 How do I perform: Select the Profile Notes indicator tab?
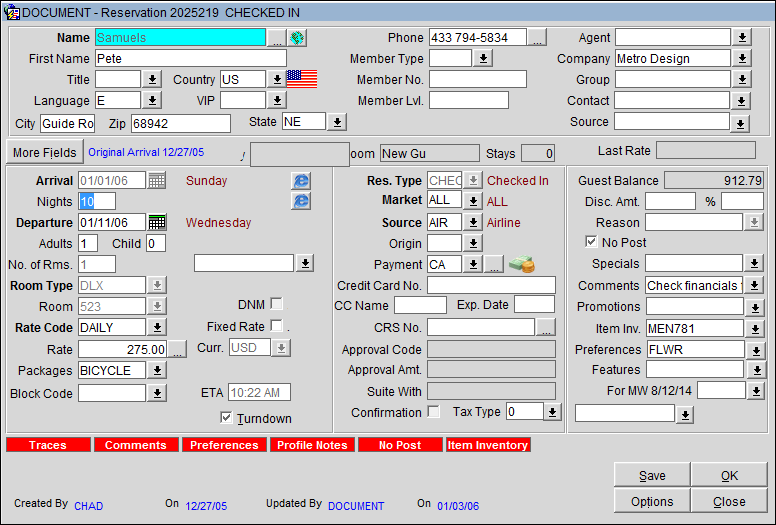[x=312, y=445]
